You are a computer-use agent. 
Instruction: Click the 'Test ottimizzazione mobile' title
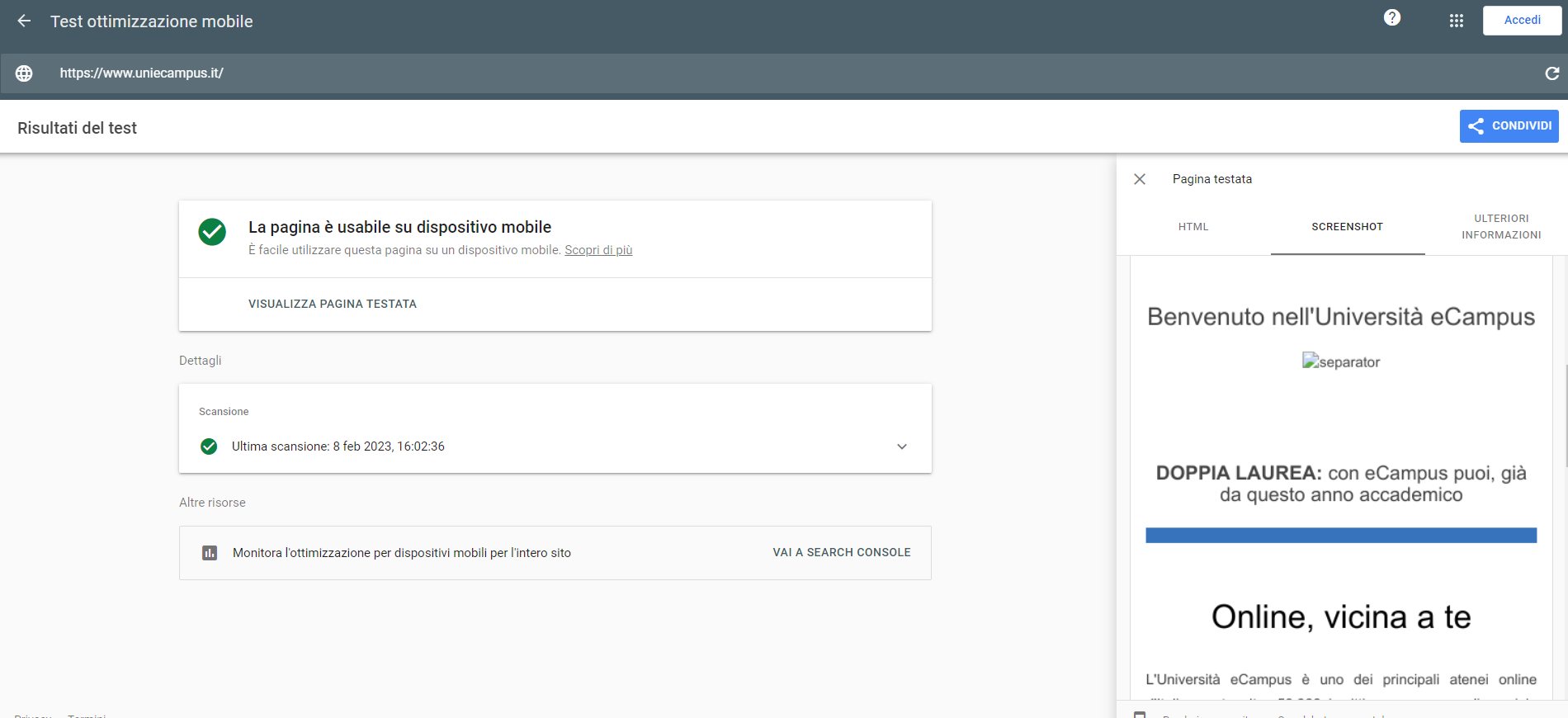tap(152, 21)
